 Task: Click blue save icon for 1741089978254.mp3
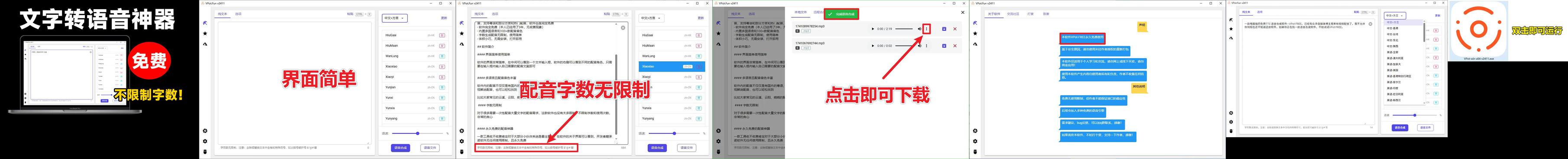pyautogui.click(x=944, y=29)
